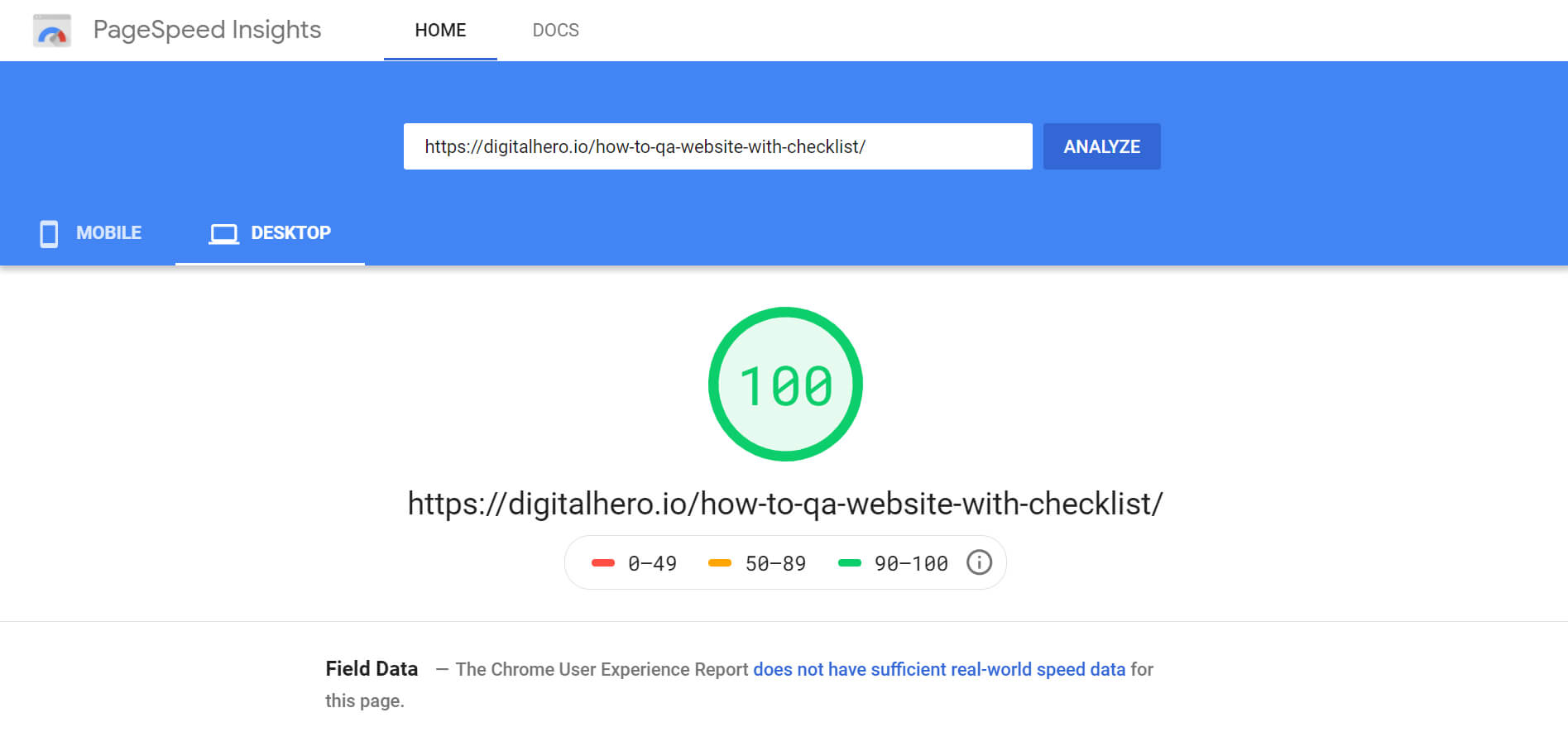This screenshot has width=1568, height=746.
Task: Click the orange 50-89 legend marker
Action: click(x=718, y=562)
